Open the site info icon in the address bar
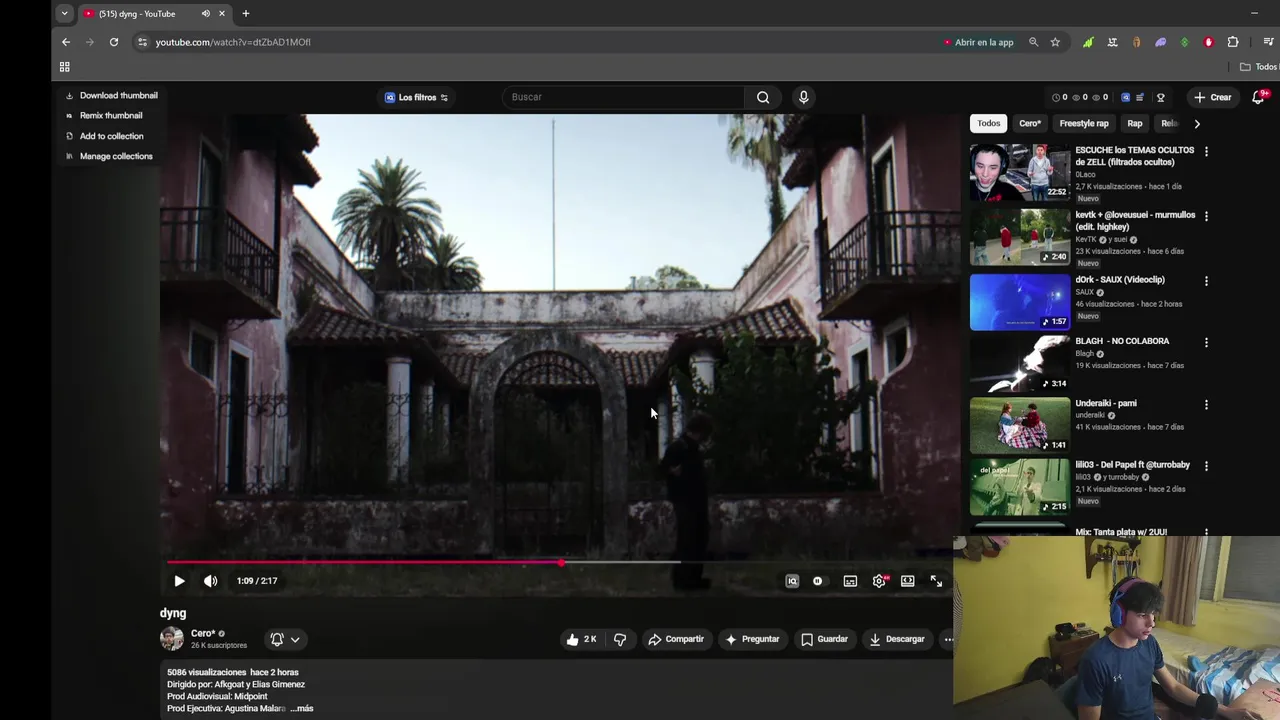The width and height of the screenshot is (1280, 720). coord(142,42)
